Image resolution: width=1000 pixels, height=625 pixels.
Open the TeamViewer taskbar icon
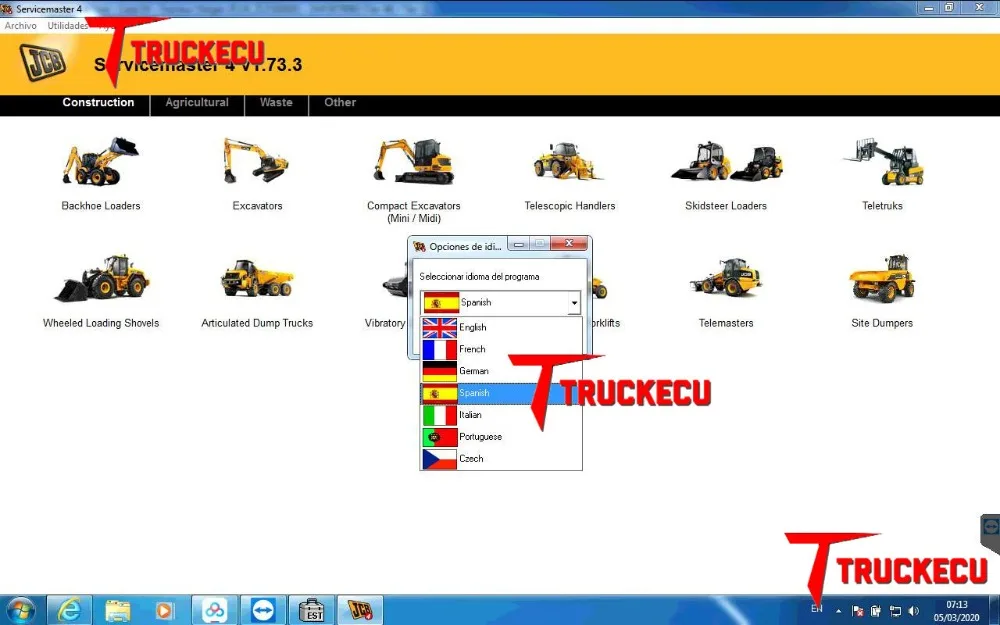click(x=263, y=611)
